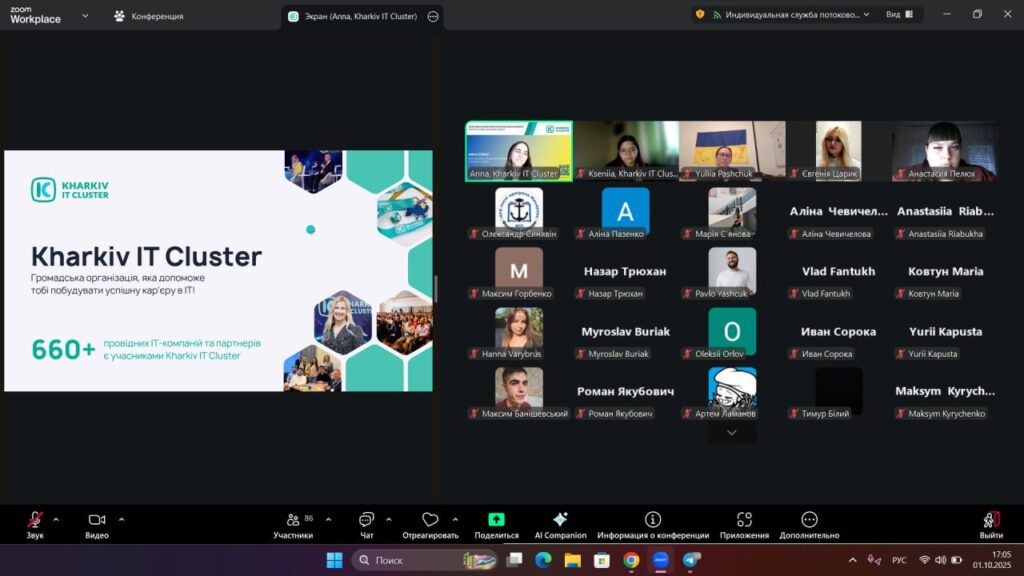Open the Участники participants panel
Image resolution: width=1024 pixels, height=576 pixels.
[293, 524]
